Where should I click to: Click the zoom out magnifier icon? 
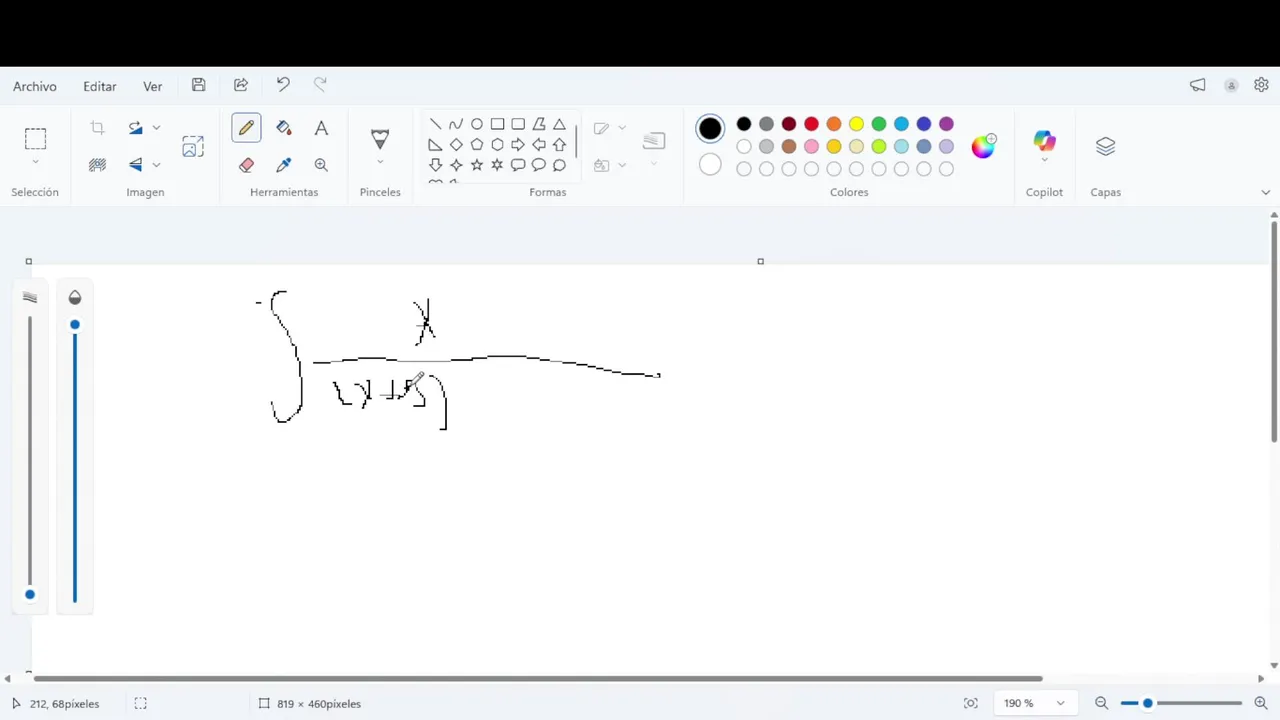pyautogui.click(x=1101, y=703)
